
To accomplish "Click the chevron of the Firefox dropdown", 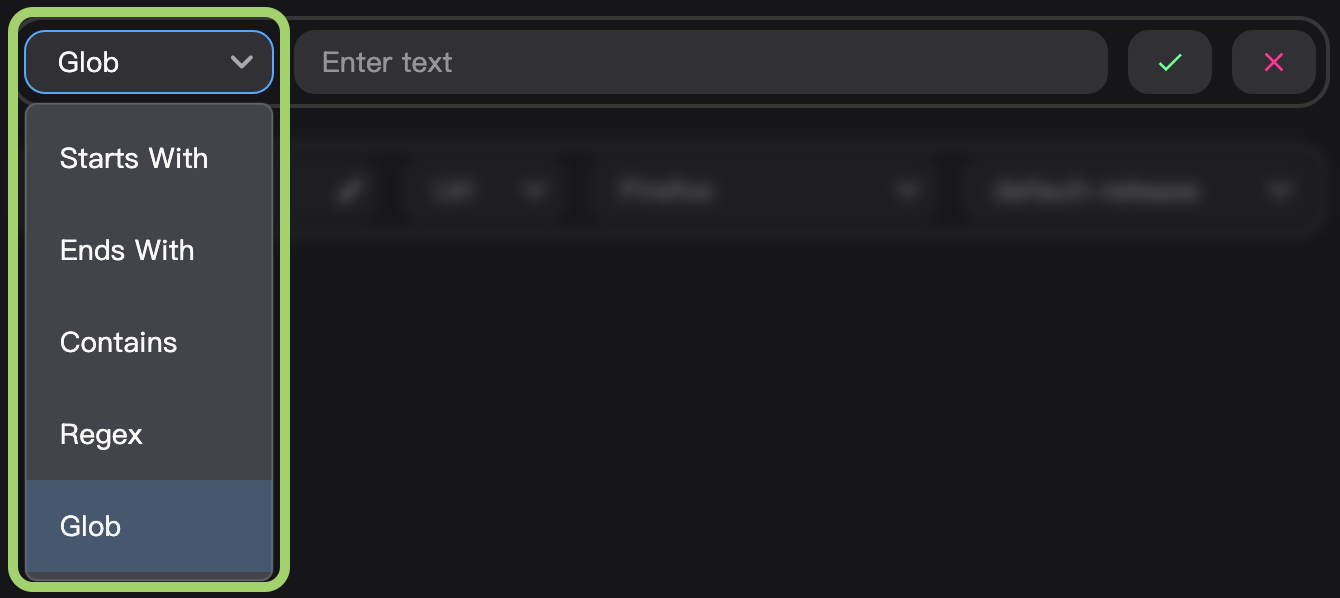I will click(x=907, y=190).
